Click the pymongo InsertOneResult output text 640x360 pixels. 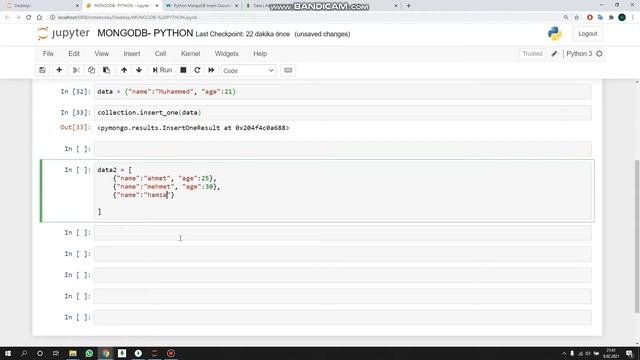[x=193, y=128]
